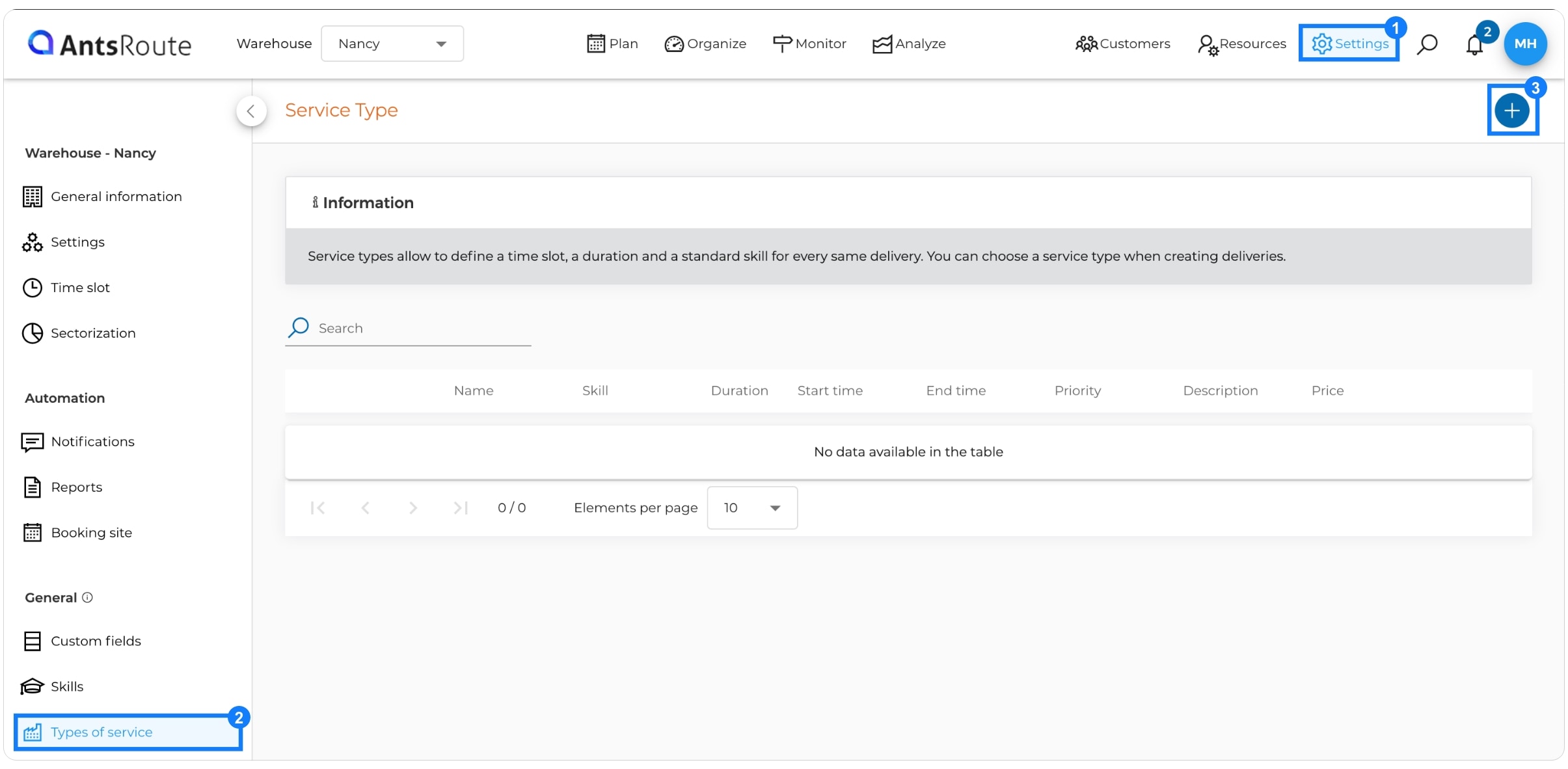Click the Types of service icon

[33, 733]
